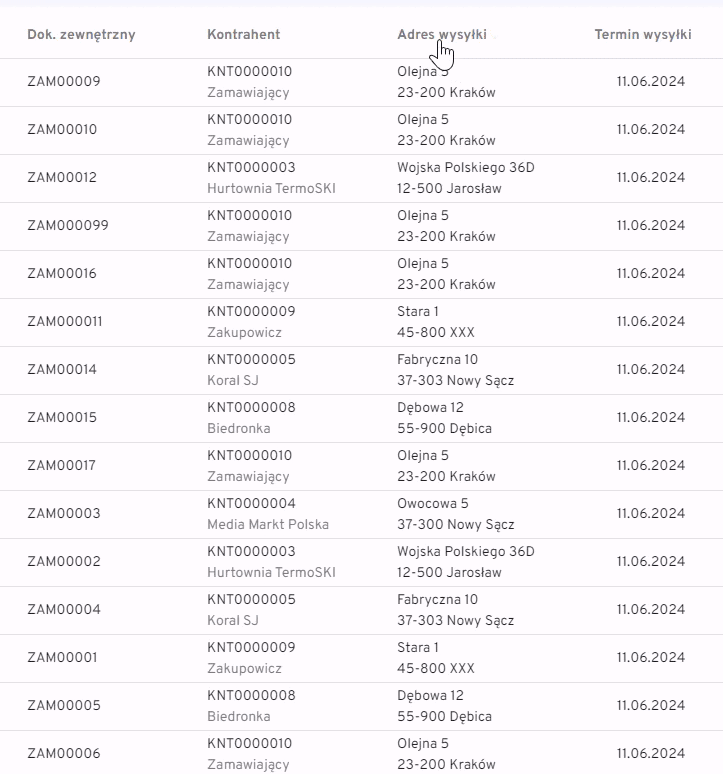The width and height of the screenshot is (723, 774).
Task: Select order ZAM00012 row
Action: (x=62, y=178)
